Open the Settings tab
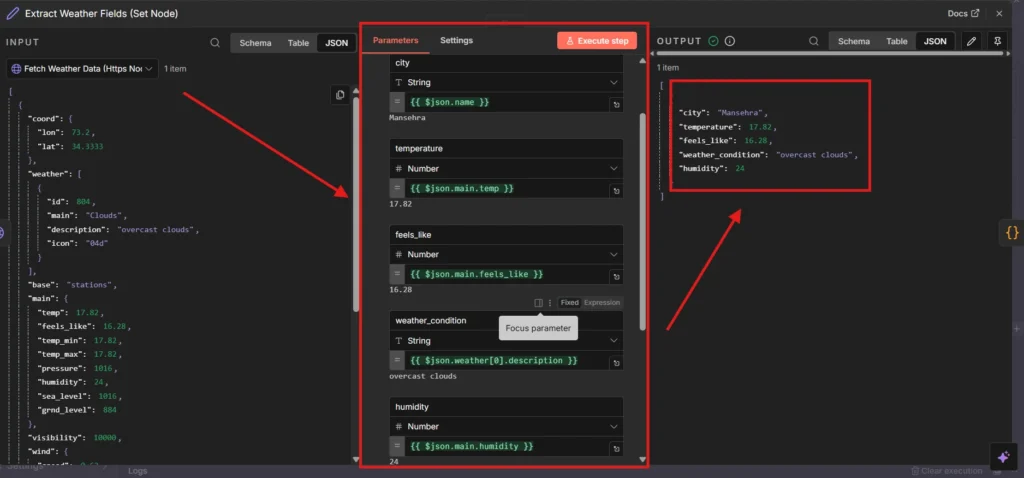 [456, 40]
